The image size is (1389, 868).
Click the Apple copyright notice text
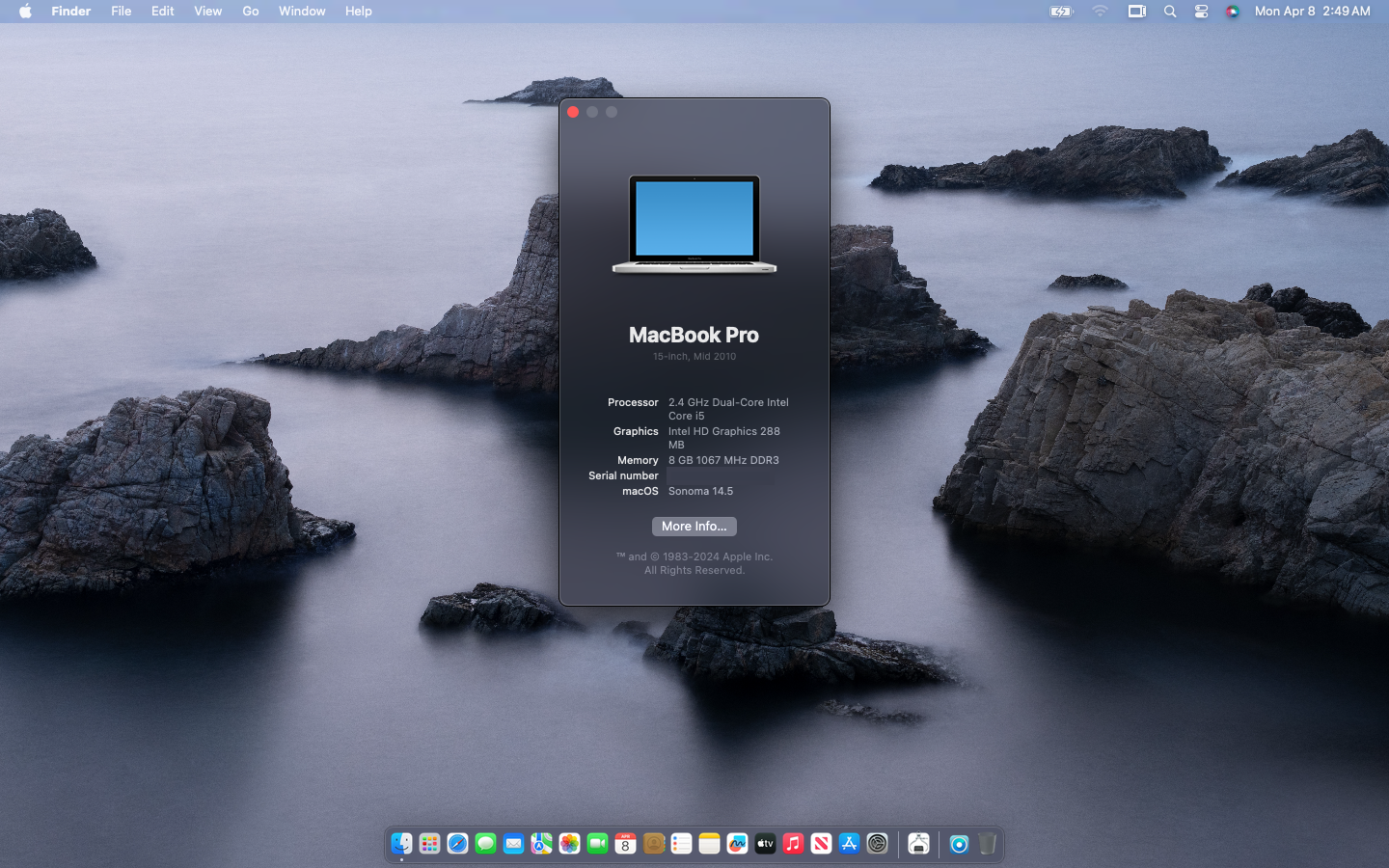tap(694, 563)
